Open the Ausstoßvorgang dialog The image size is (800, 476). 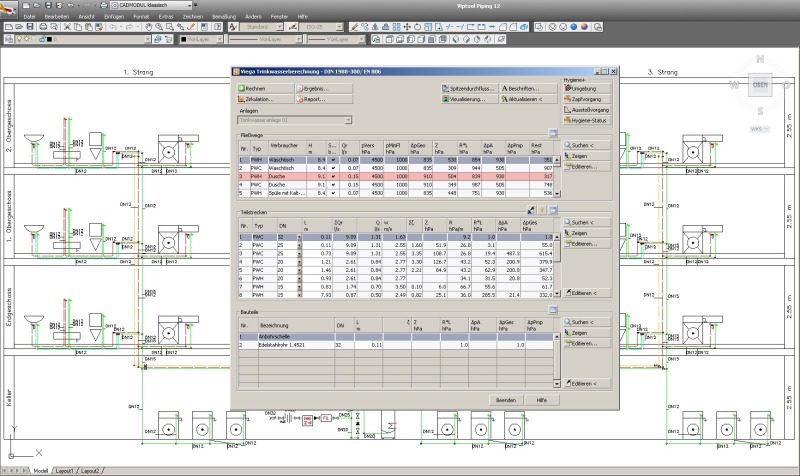coord(587,110)
